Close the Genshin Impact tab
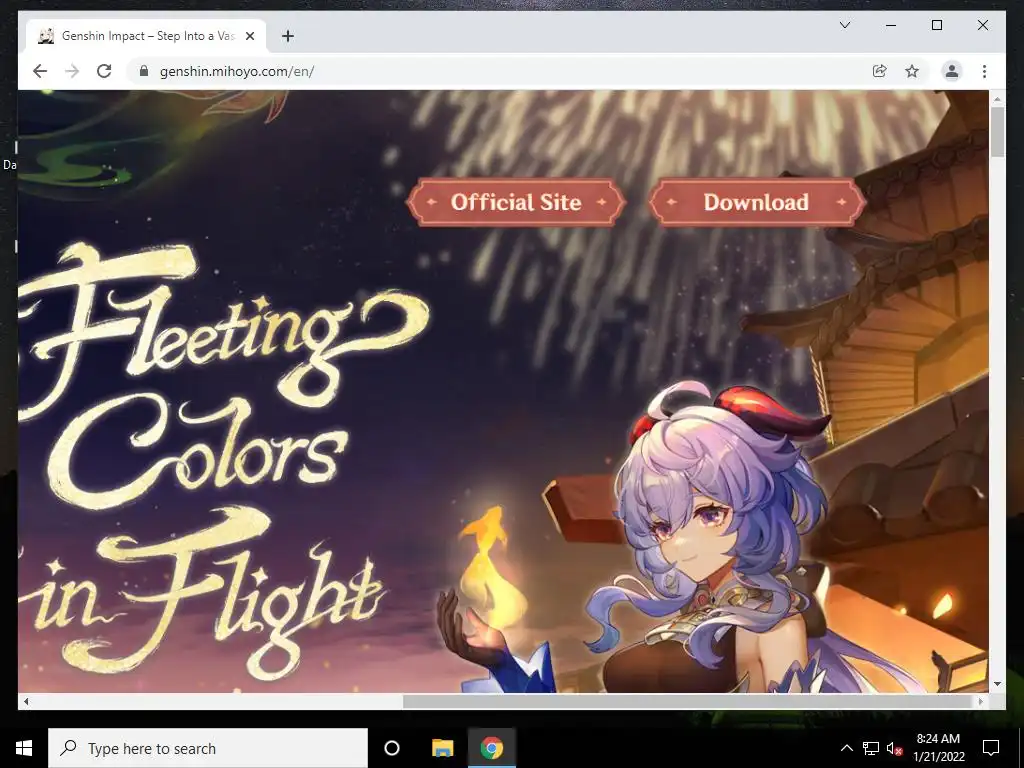1024x768 pixels. 249,36
